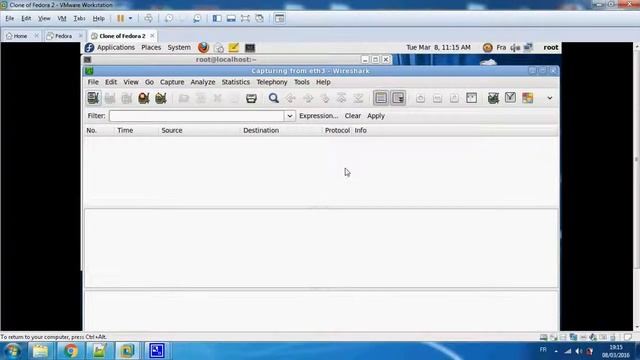Click the notes launcher icon in GNOME panel
The height and width of the screenshot is (360, 640).
[233, 47]
